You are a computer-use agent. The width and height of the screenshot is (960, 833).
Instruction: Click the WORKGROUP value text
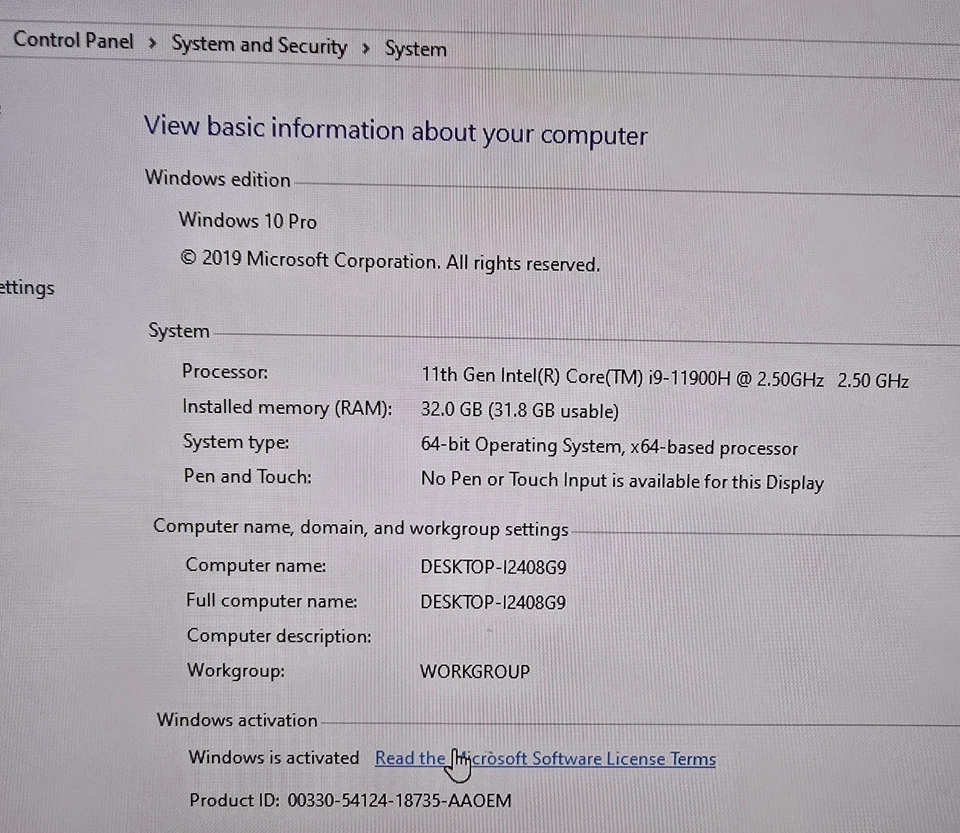coord(475,671)
